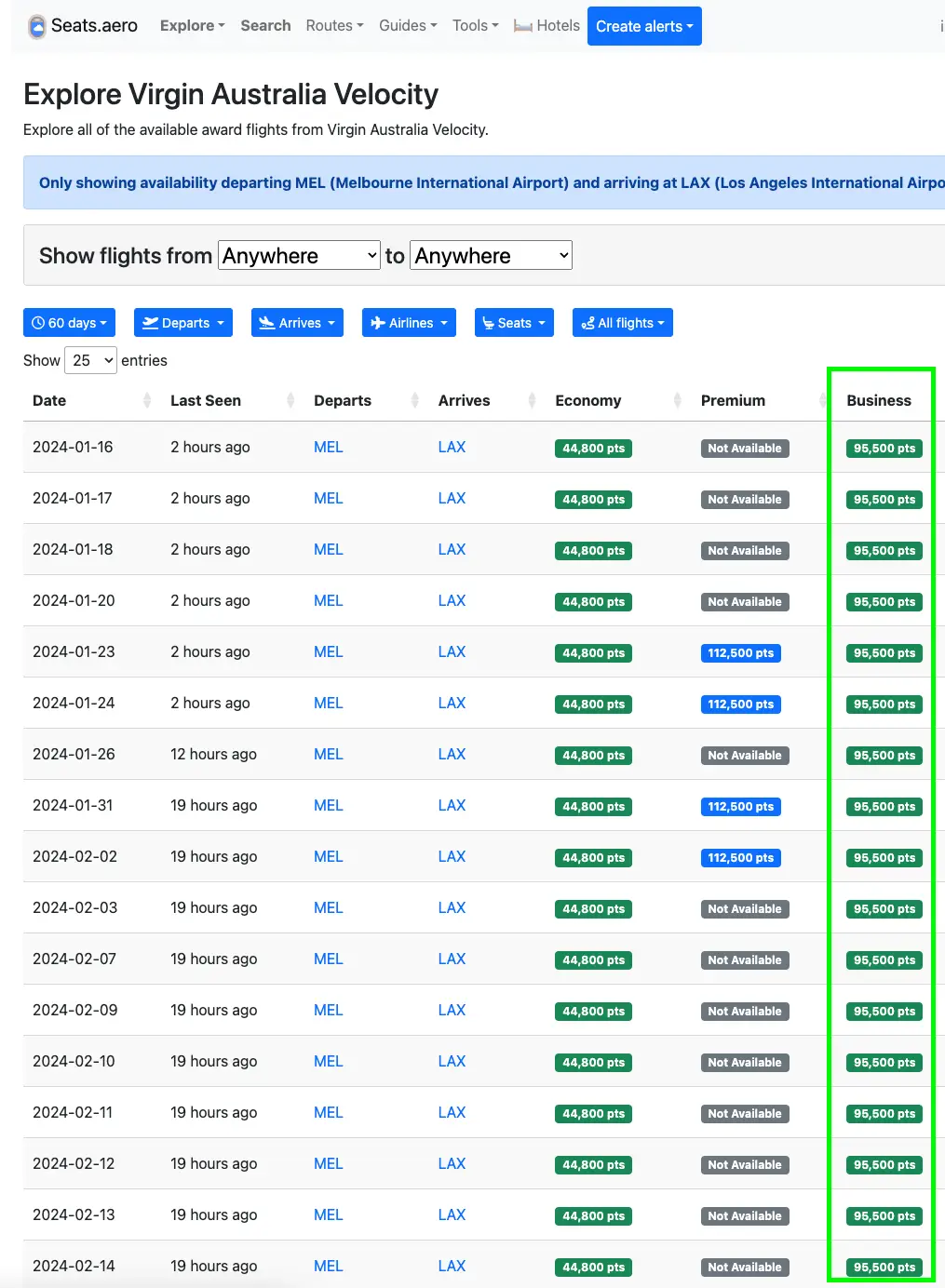Click 112,500 pts premium badge for 2024-01-31

point(741,807)
